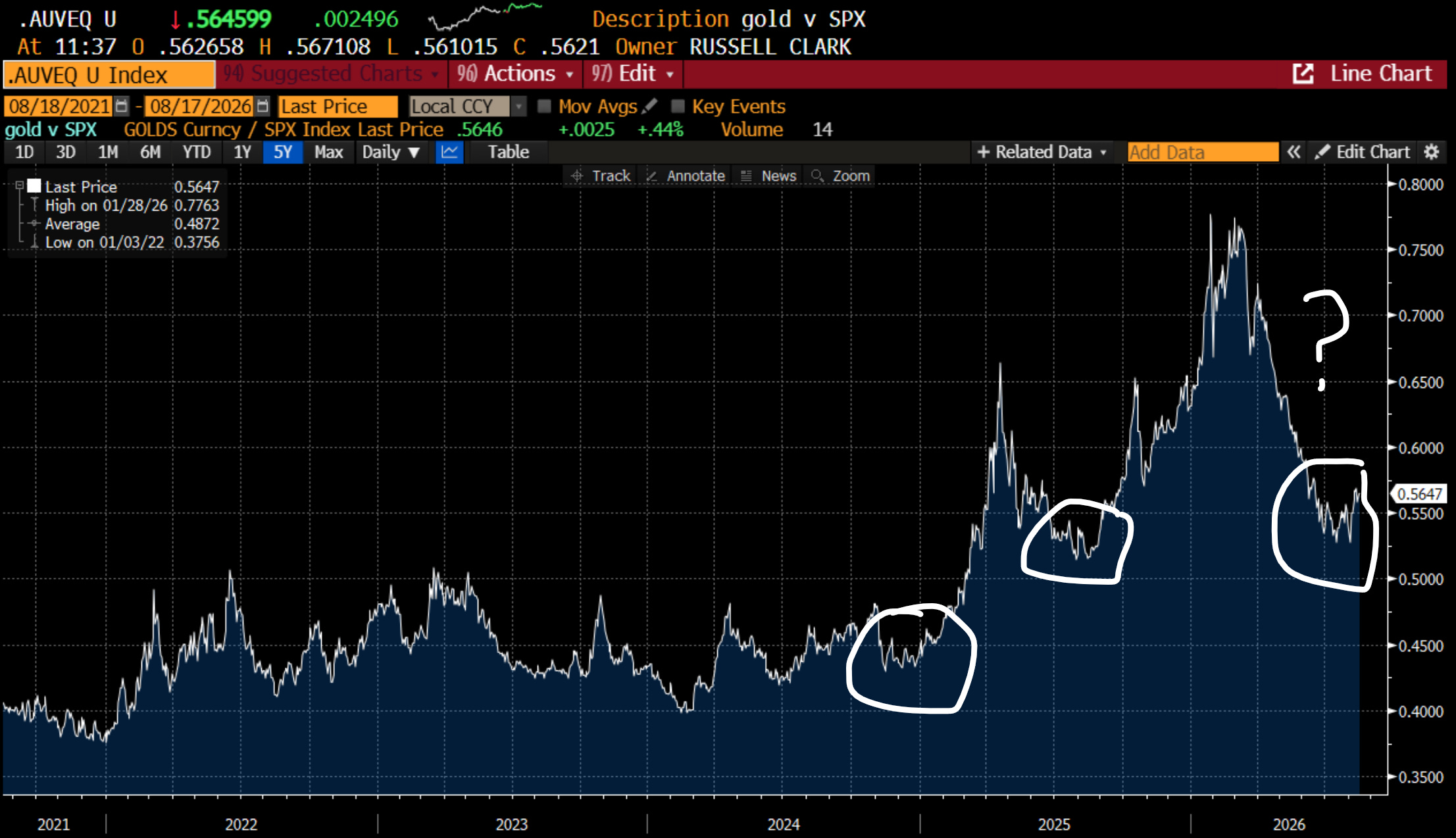The height and width of the screenshot is (838, 1456).
Task: Select the 3D time range tab
Action: 65,152
